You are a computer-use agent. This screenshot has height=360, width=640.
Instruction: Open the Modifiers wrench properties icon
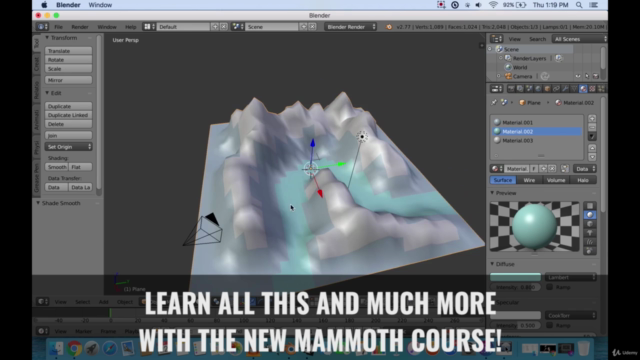[x=565, y=89]
